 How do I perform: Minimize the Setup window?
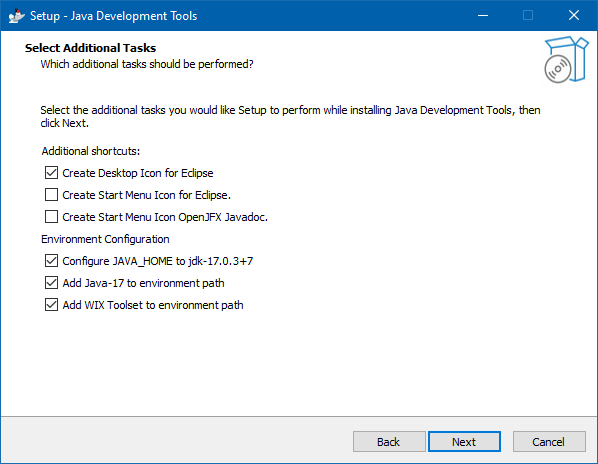pyautogui.click(x=483, y=16)
